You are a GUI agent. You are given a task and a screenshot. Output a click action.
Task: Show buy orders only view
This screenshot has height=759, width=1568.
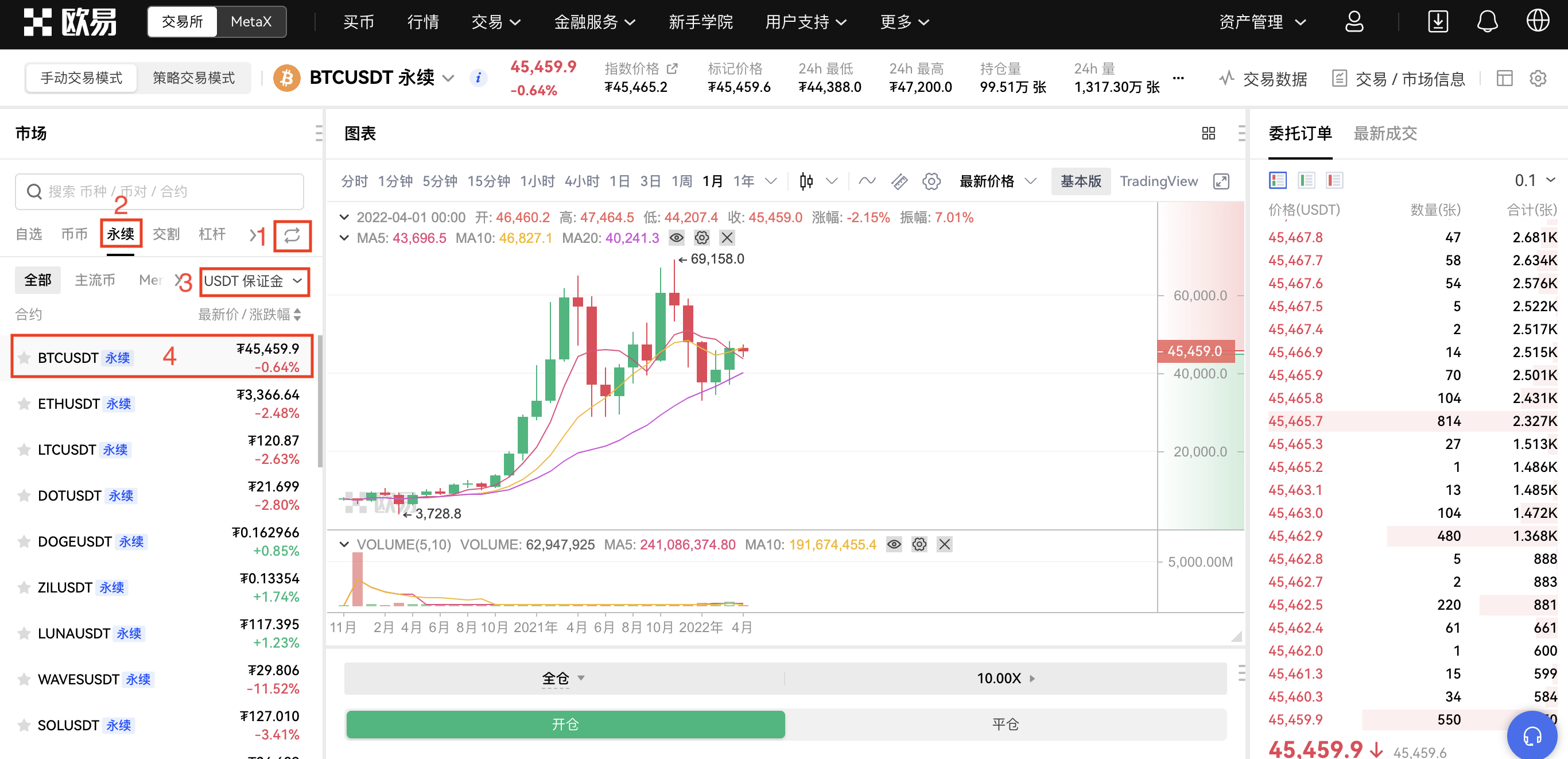[1306, 180]
